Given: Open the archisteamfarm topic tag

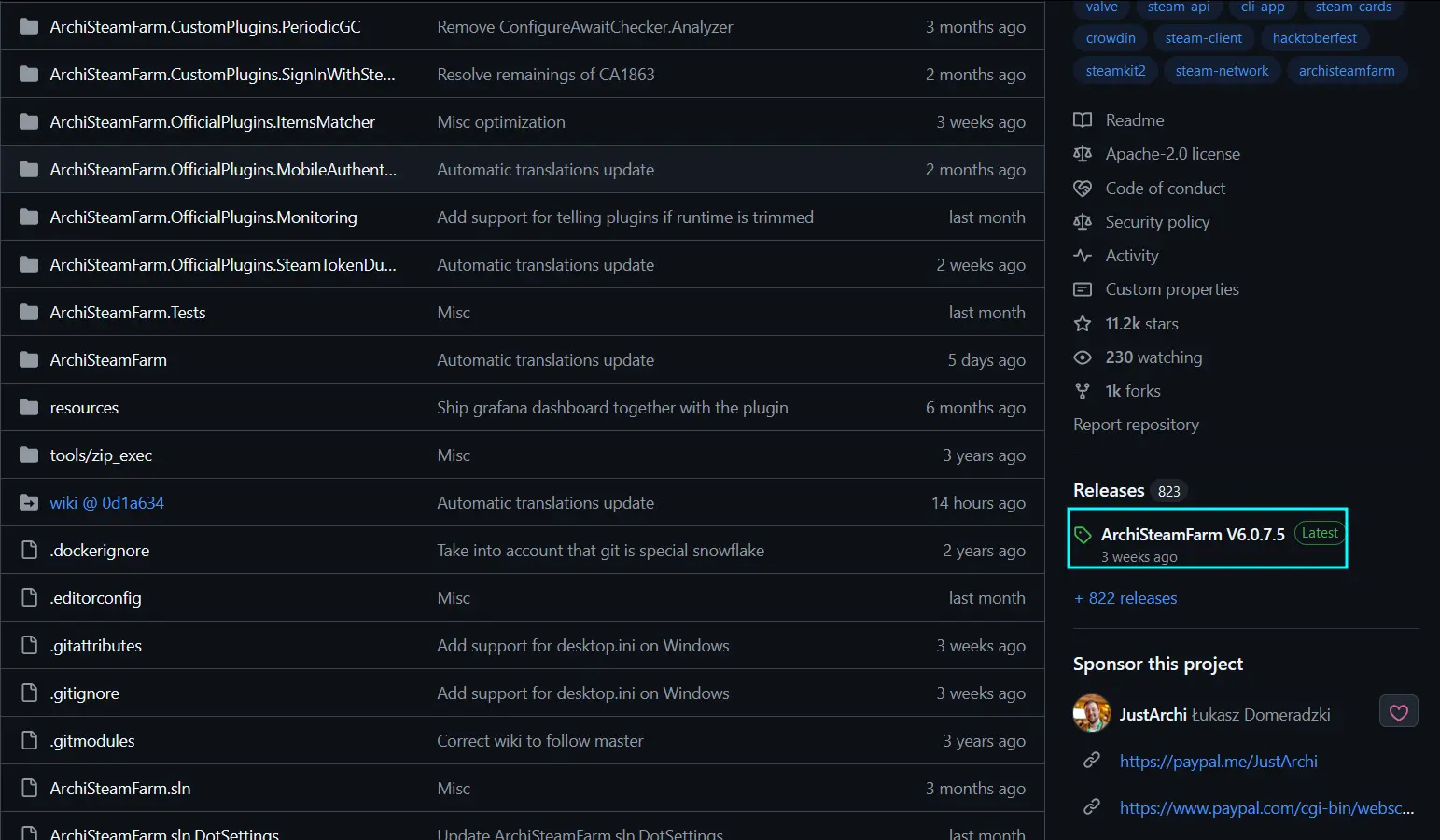Looking at the screenshot, I should pos(1347,71).
